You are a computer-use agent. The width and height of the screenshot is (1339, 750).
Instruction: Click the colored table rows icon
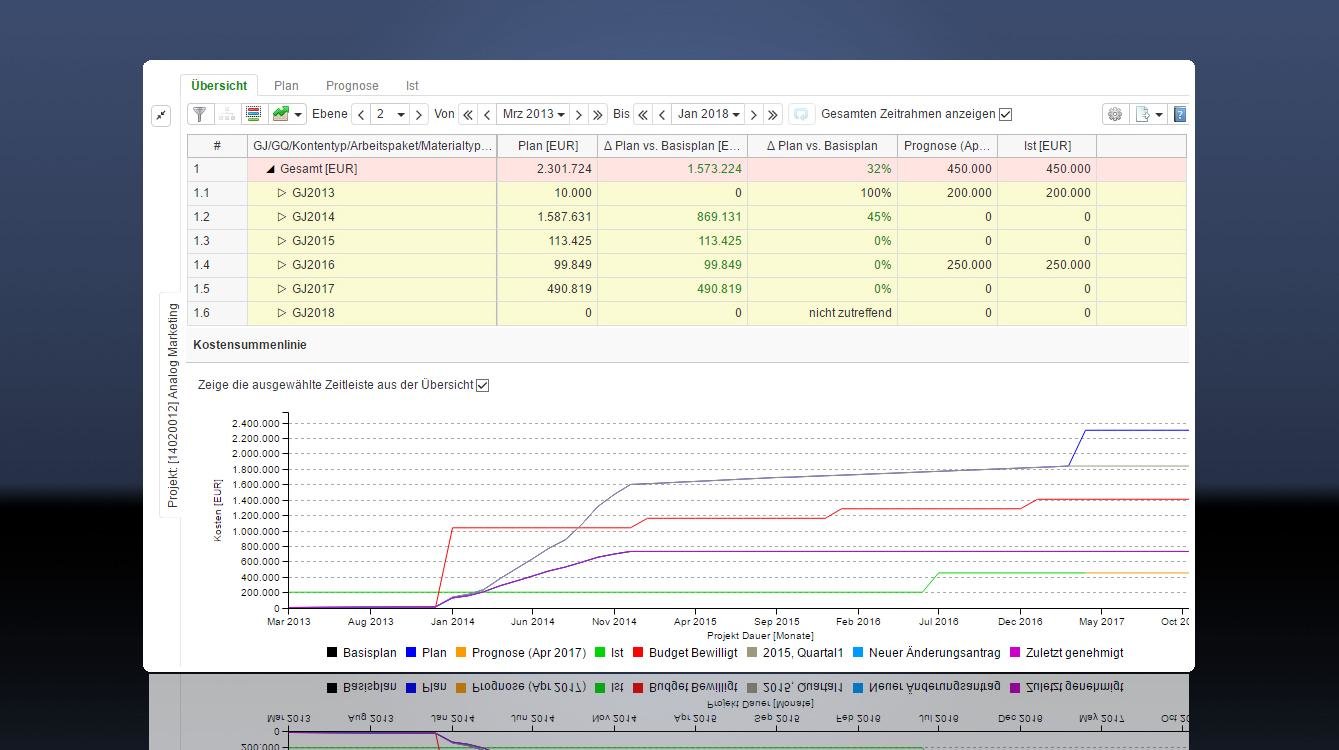coord(254,114)
